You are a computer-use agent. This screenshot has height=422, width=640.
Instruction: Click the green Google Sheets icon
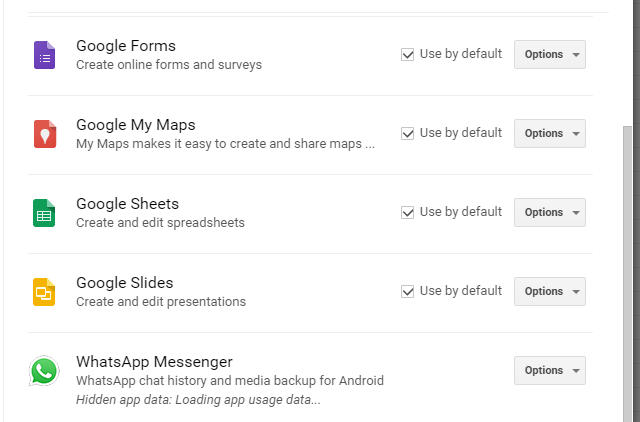coord(44,213)
